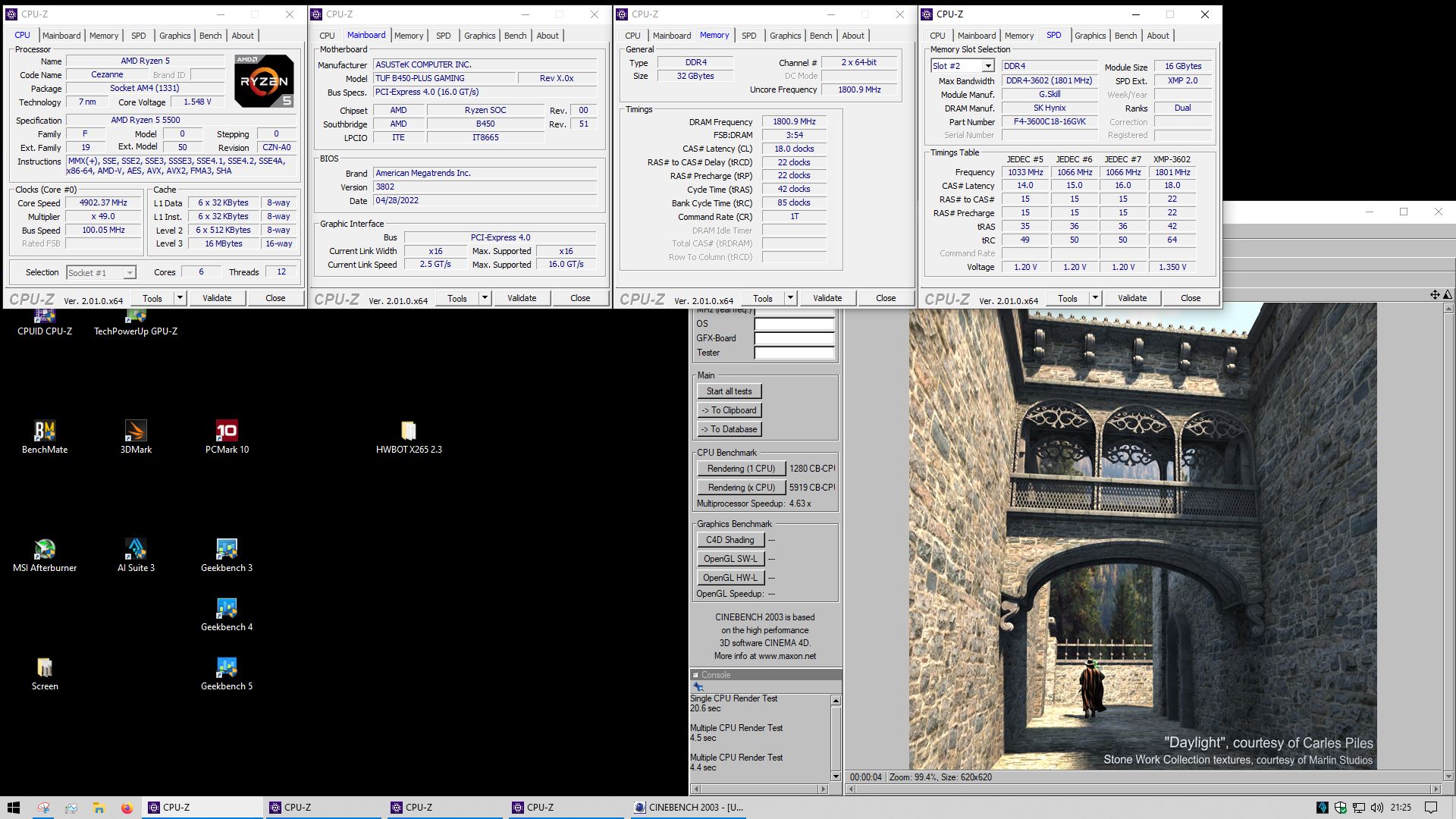Image resolution: width=1456 pixels, height=819 pixels.
Task: Expand Tools arrow in the Mainboard window
Action: coord(485,298)
